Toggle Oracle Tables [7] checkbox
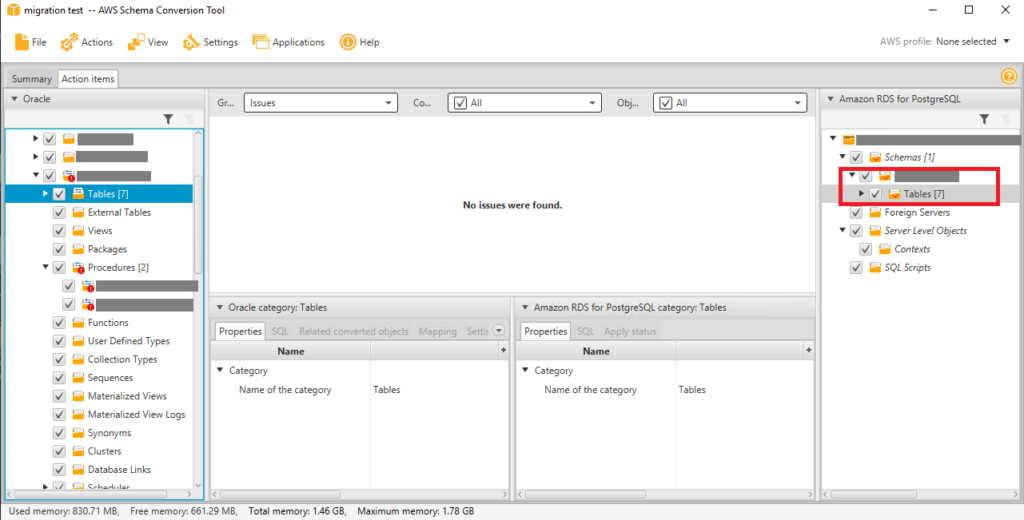The width and height of the screenshot is (1024, 520). (x=59, y=194)
